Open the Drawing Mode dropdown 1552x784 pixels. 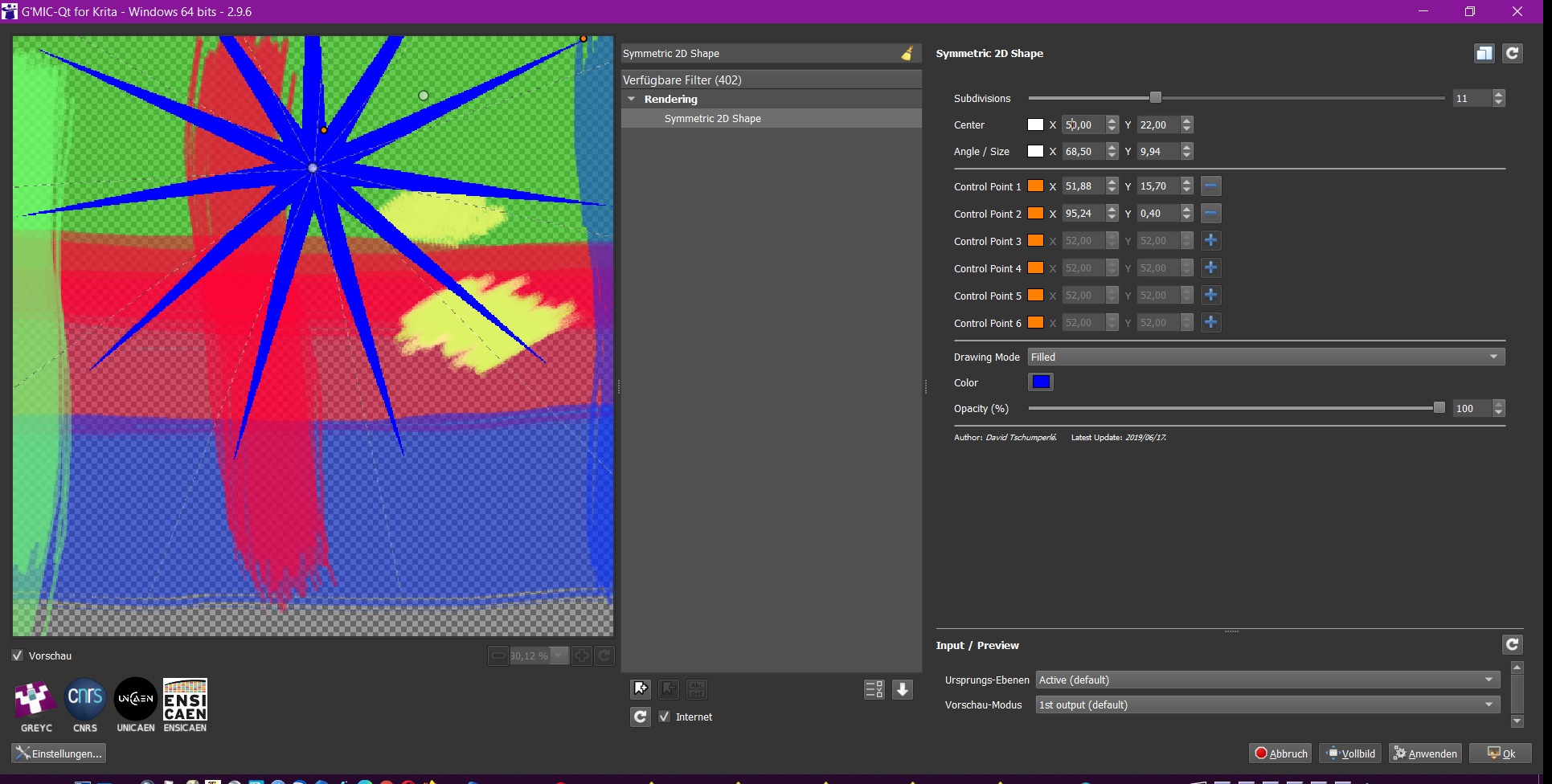pos(1265,357)
